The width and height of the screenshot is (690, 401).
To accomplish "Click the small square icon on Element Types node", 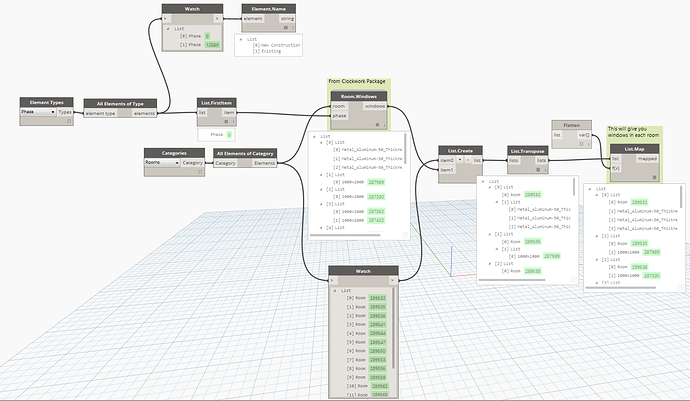I will click(69, 121).
